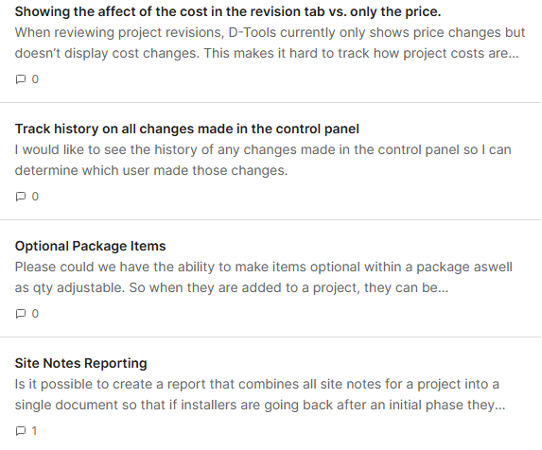Click comment icon under Optional Package Items
The image size is (542, 450).
[x=21, y=313]
